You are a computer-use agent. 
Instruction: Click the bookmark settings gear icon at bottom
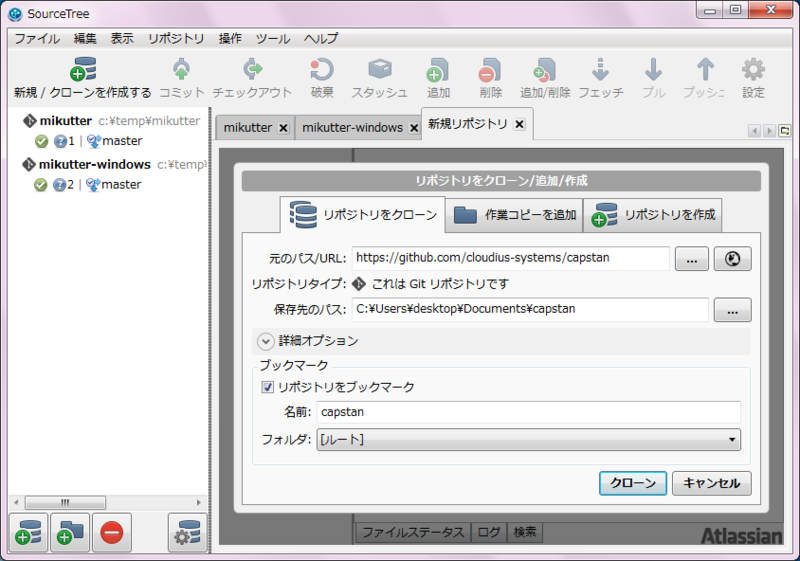(x=187, y=533)
